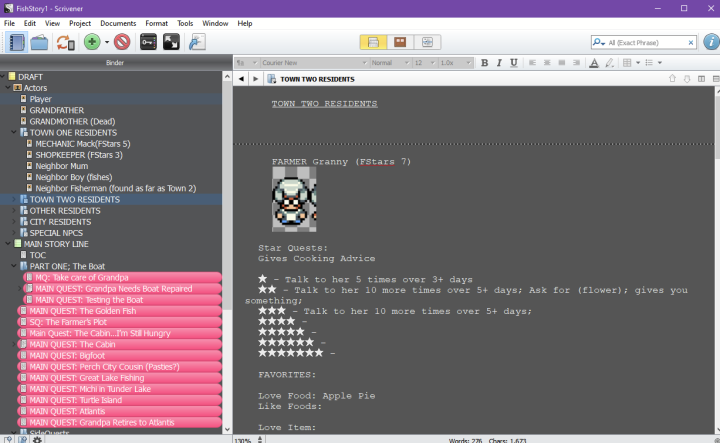
Task: Click the Sync arrows icon
Action: [65, 42]
